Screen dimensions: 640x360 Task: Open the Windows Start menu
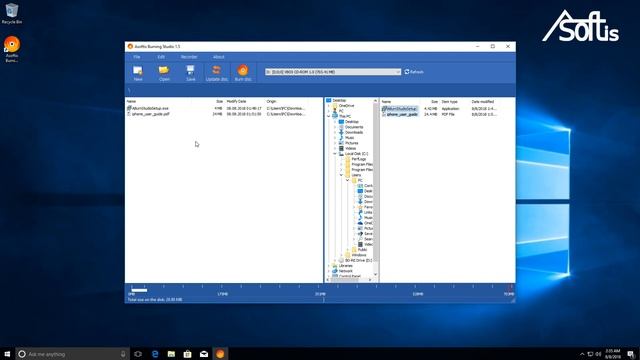[7, 354]
